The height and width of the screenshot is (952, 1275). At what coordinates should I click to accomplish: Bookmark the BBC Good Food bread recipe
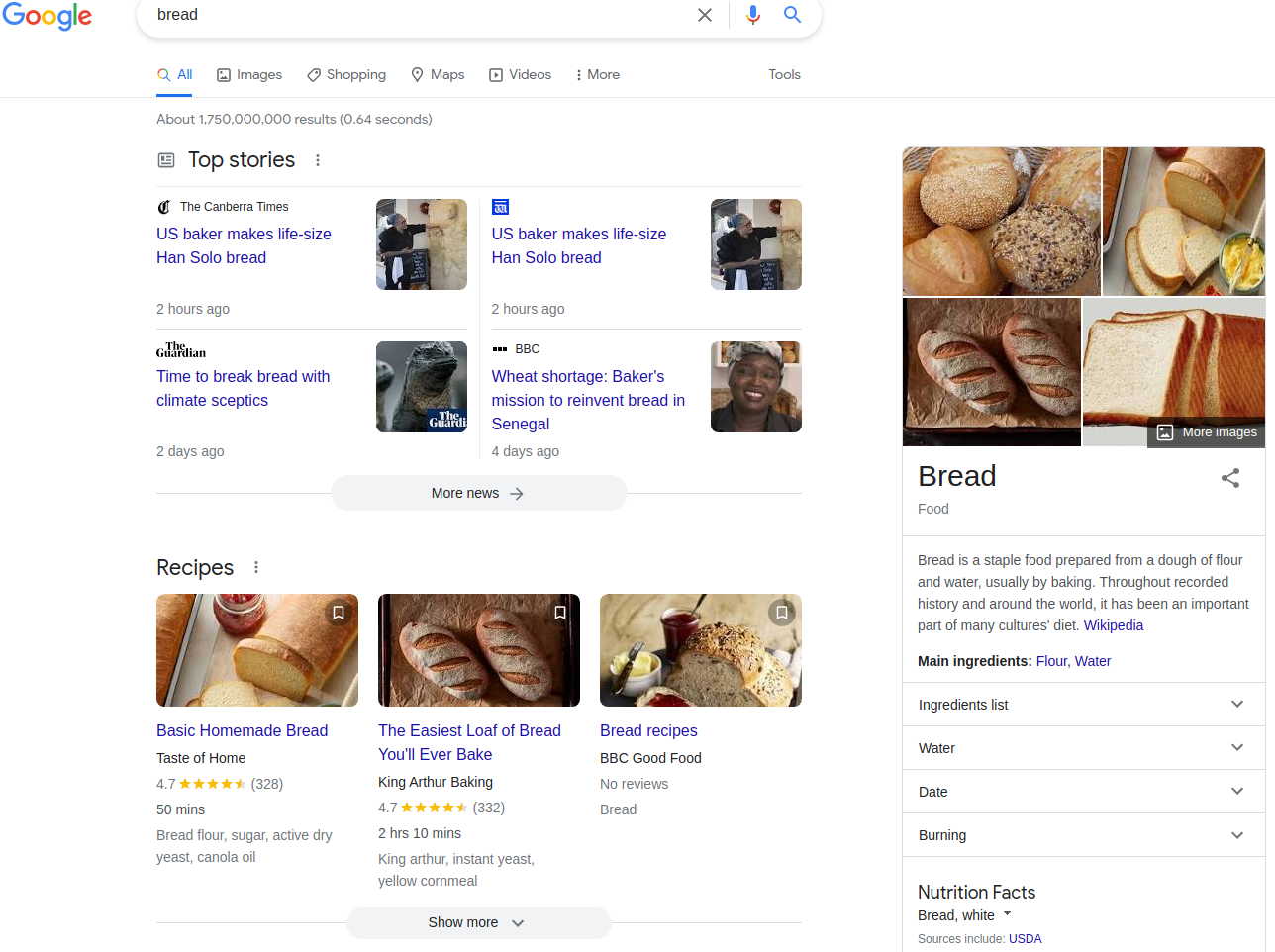(x=781, y=613)
